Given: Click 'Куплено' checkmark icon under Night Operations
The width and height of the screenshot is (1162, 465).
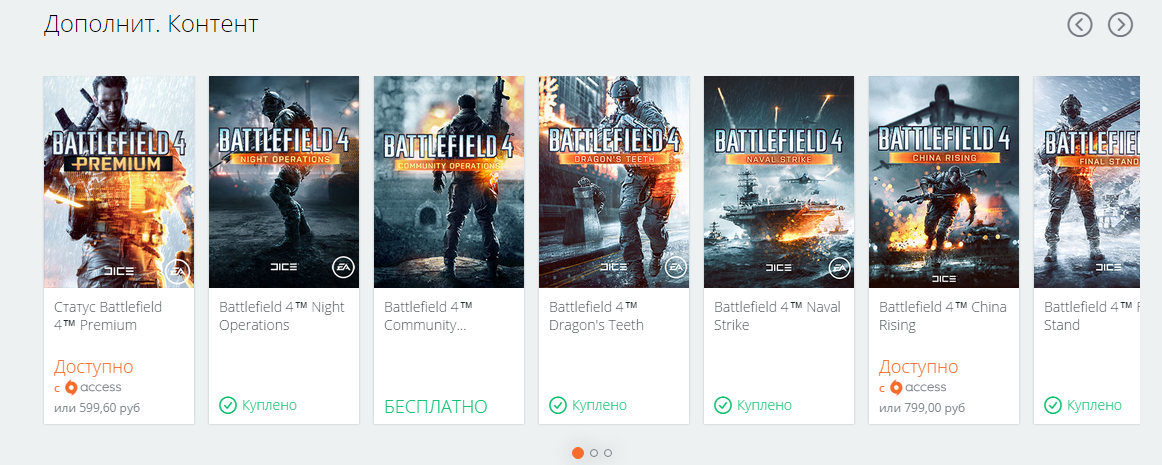Looking at the screenshot, I should point(228,405).
